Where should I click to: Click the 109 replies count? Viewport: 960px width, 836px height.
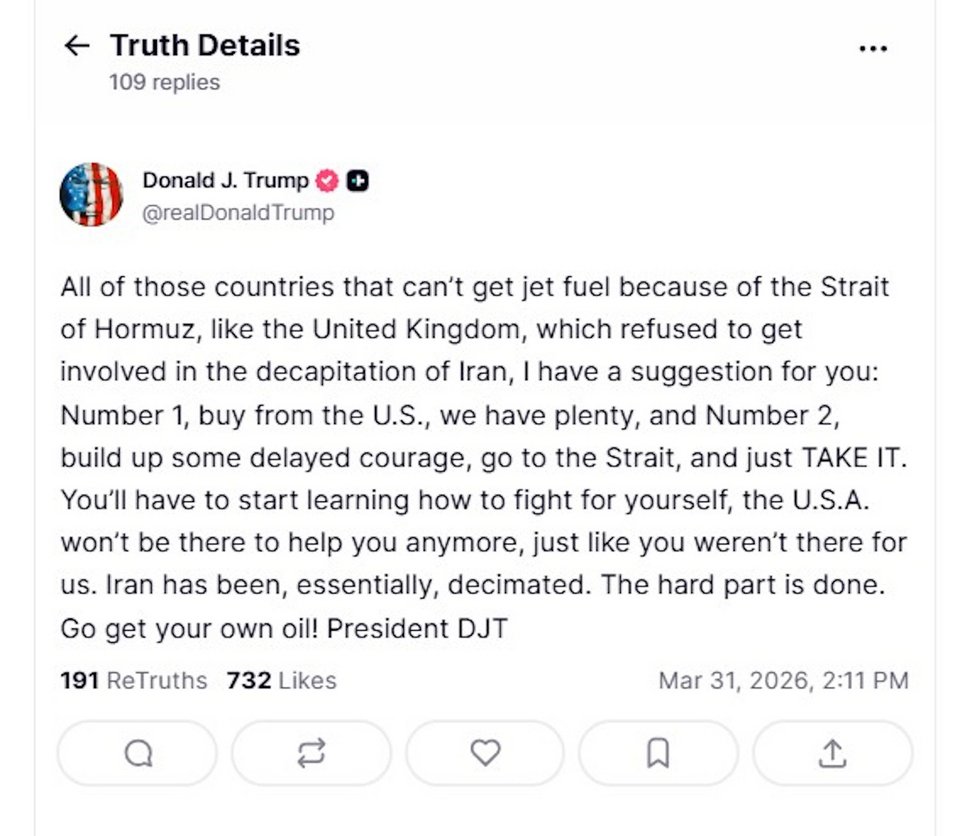[165, 82]
